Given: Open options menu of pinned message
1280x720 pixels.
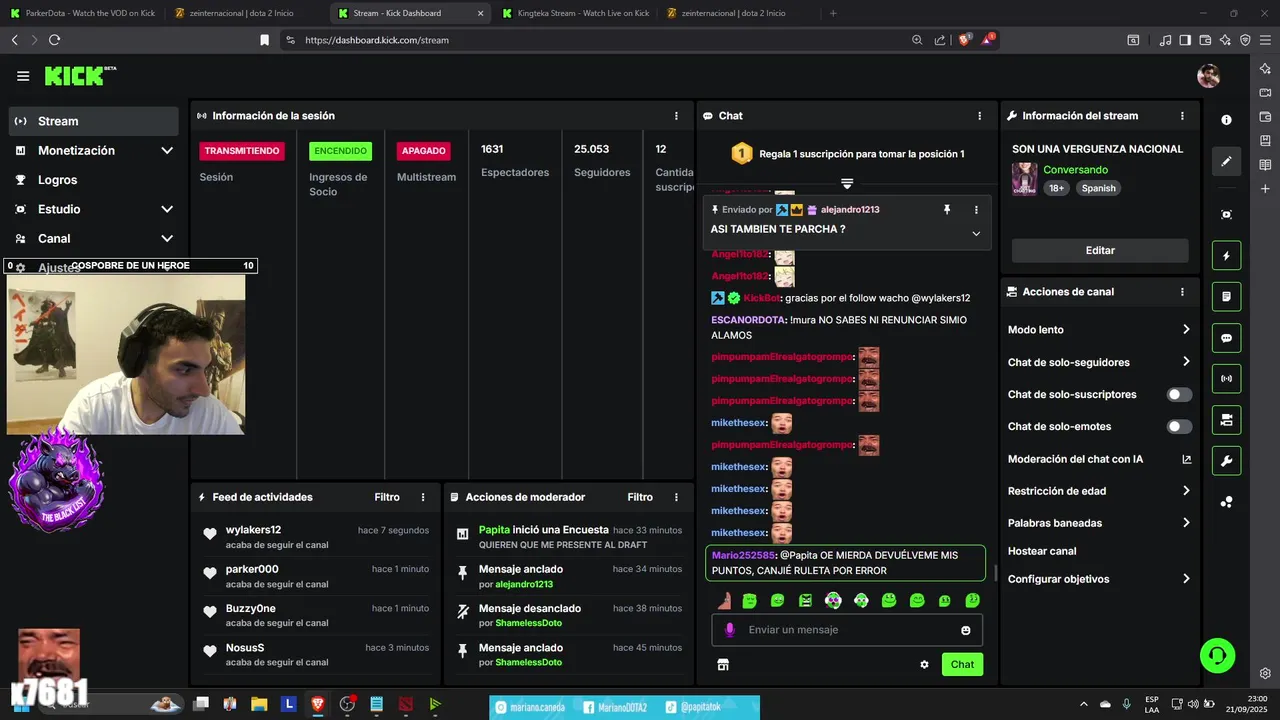Looking at the screenshot, I should [x=976, y=210].
